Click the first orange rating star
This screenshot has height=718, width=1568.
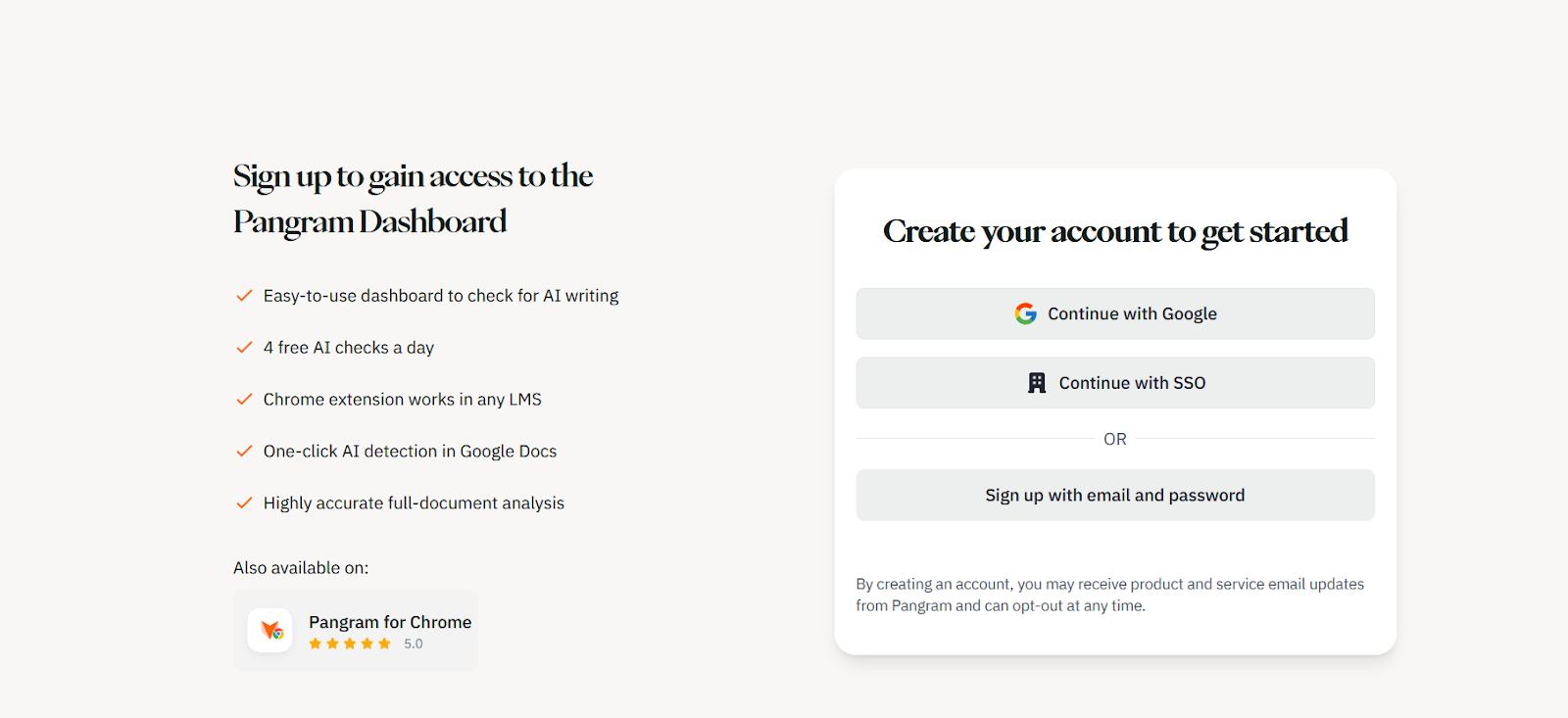tap(315, 644)
